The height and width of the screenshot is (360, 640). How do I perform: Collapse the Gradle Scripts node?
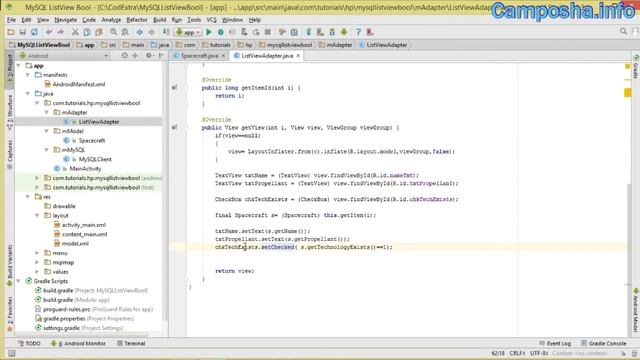[19, 281]
